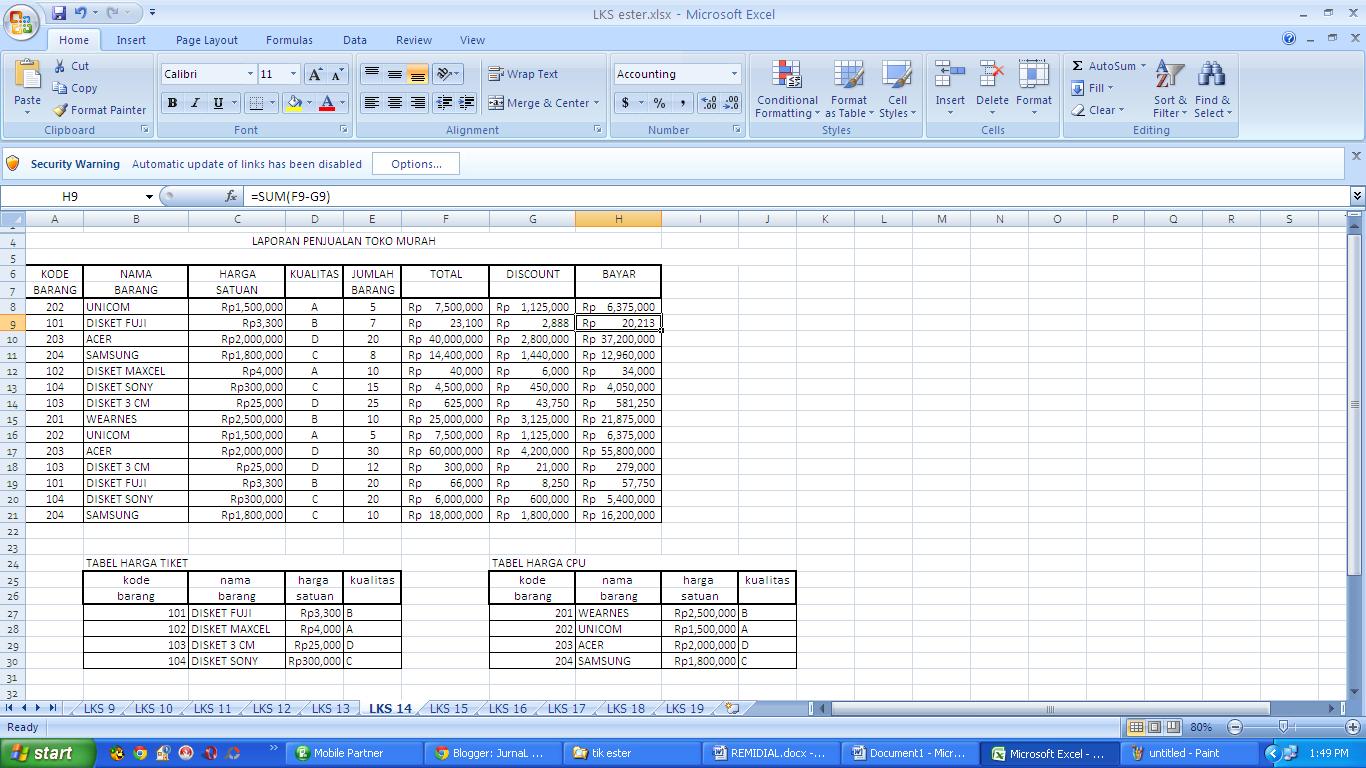Click the Delete cells icon

pos(992,76)
